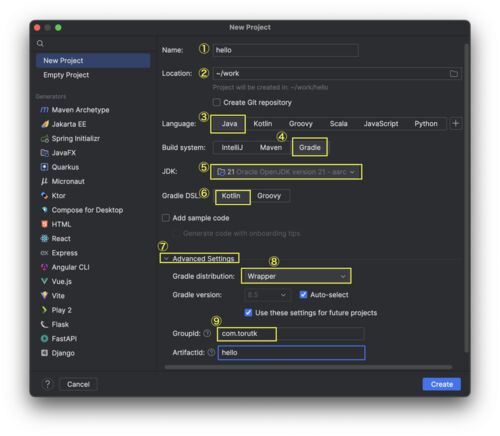Image resolution: width=500 pixels, height=436 pixels.
Task: Set build system to Maven
Action: click(x=271, y=147)
